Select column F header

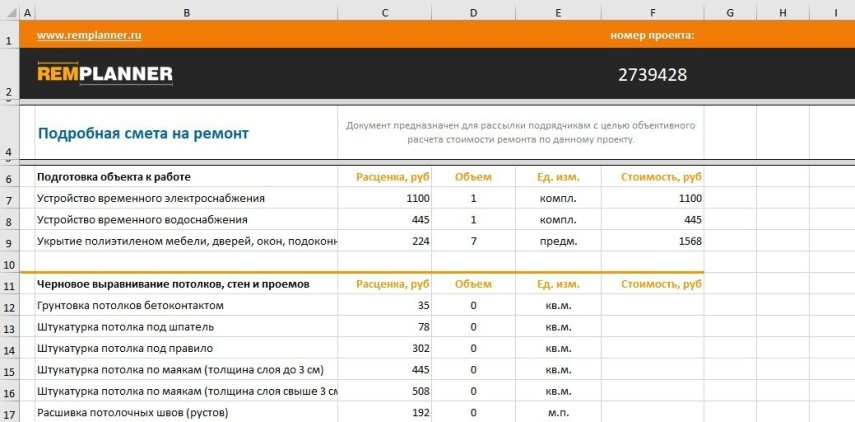coord(652,12)
